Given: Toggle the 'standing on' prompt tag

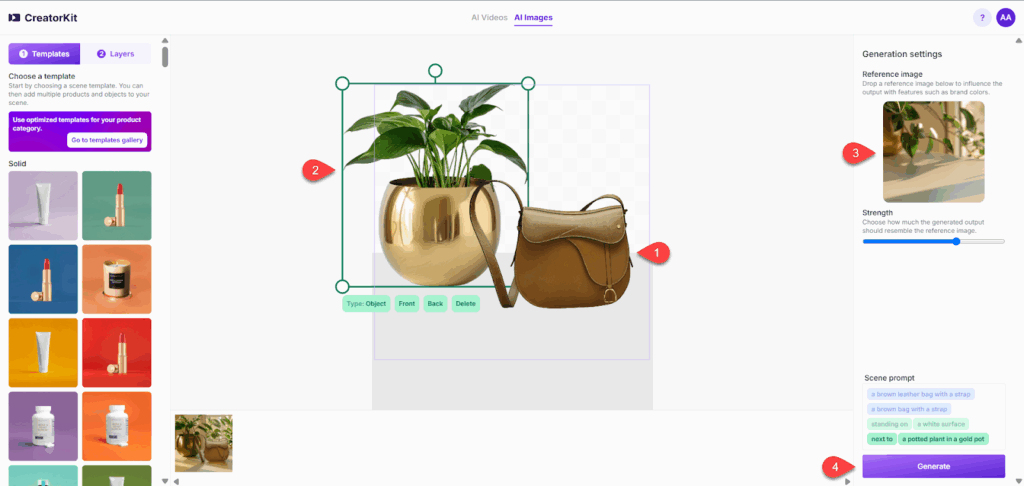Looking at the screenshot, I should coord(887,424).
